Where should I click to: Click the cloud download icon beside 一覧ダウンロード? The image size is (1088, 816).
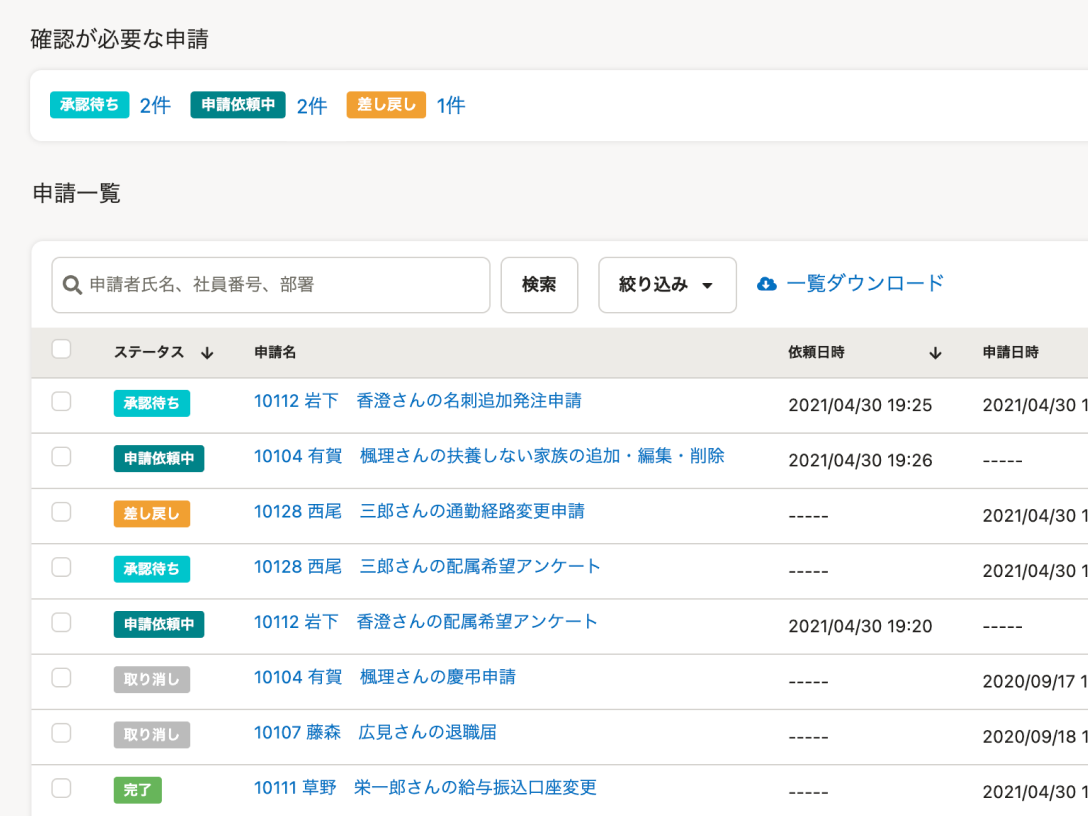tap(766, 283)
